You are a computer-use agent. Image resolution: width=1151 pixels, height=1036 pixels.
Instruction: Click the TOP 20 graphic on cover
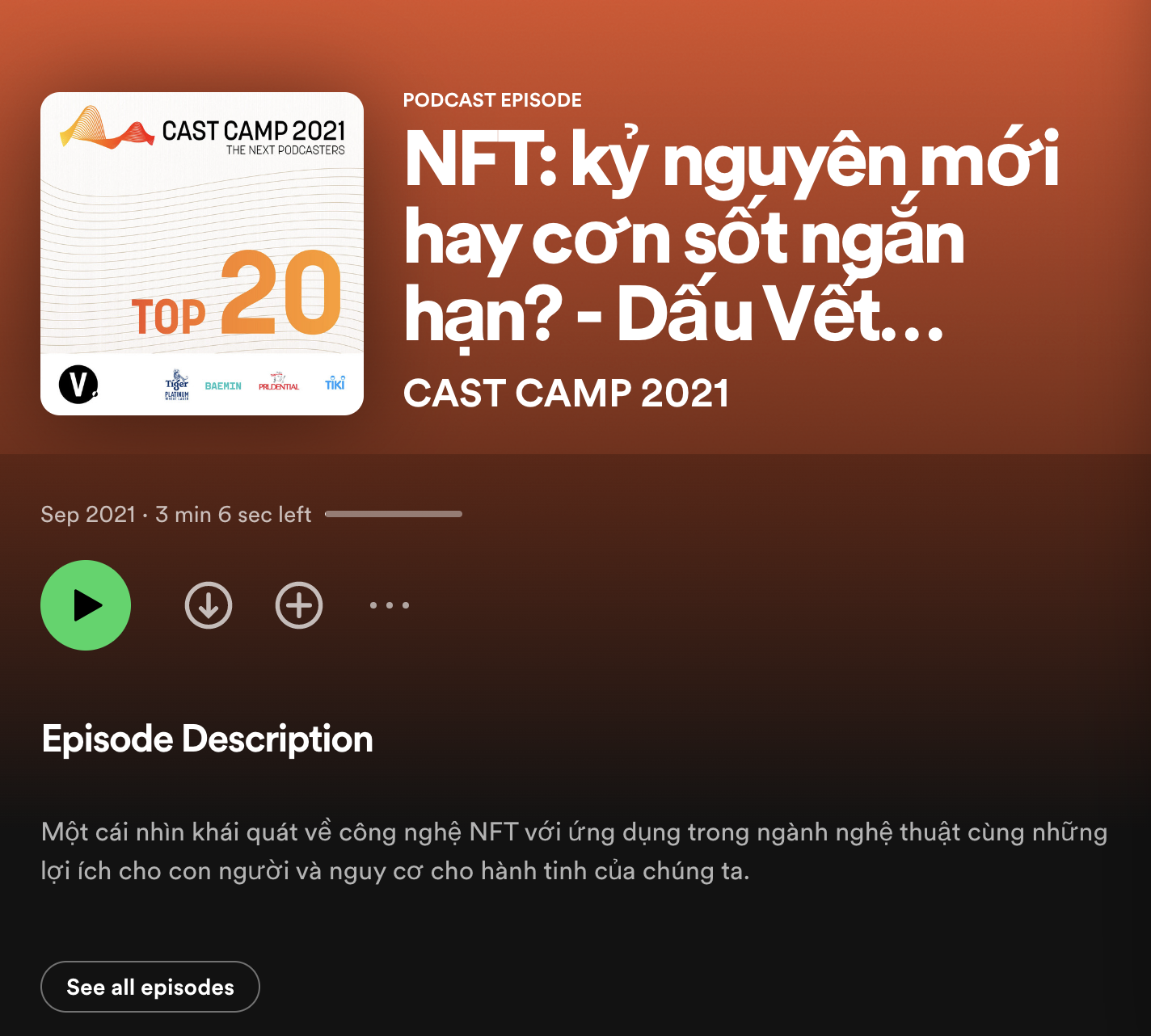coord(237,294)
